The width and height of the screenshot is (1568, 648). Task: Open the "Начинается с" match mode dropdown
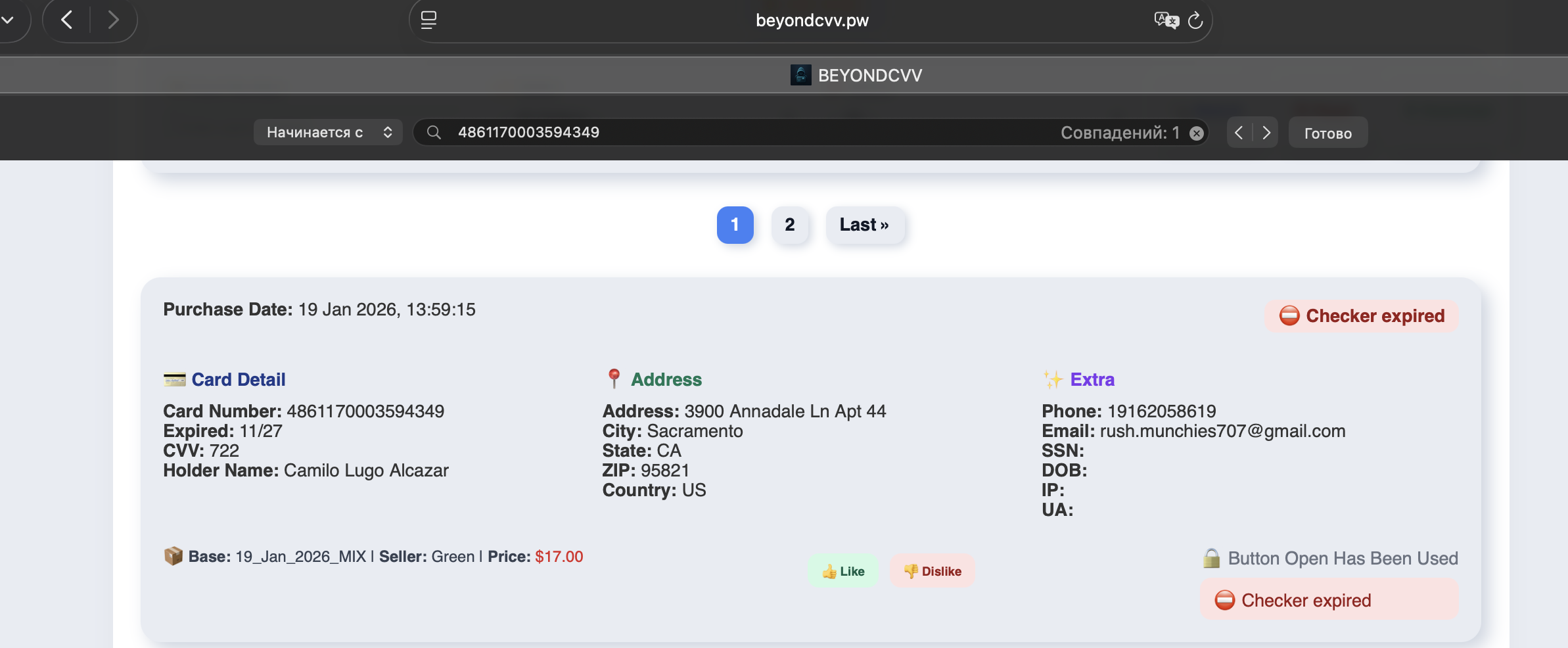328,132
